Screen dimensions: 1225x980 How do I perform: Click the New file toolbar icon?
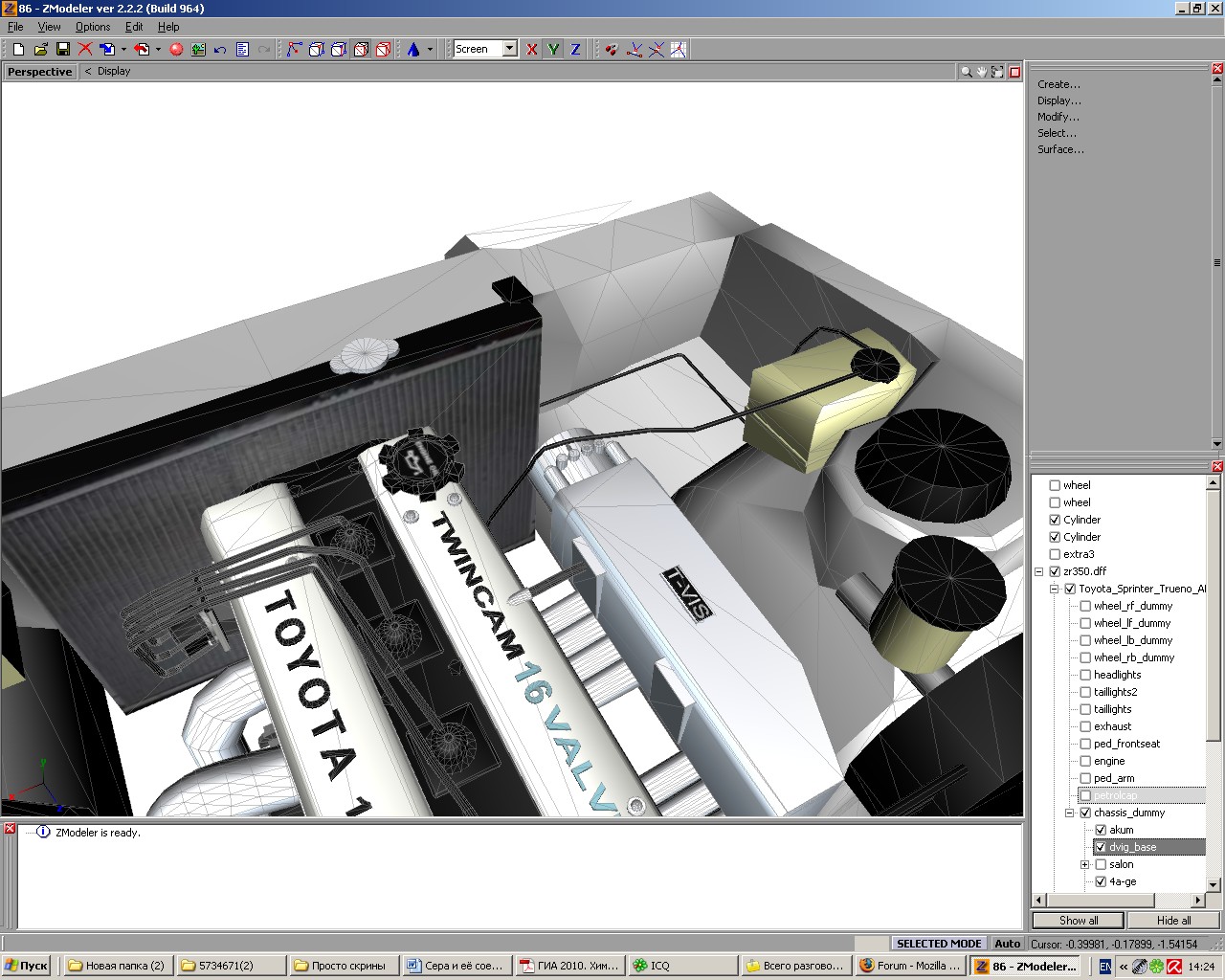point(18,49)
